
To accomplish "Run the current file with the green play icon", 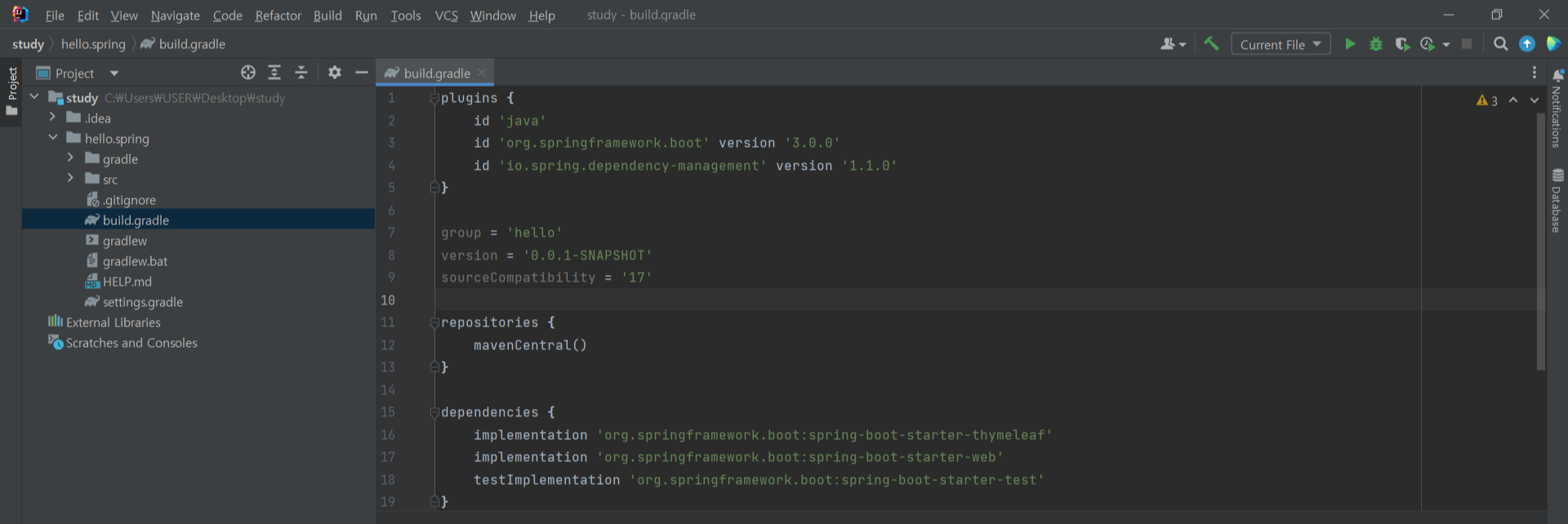I will pyautogui.click(x=1350, y=44).
